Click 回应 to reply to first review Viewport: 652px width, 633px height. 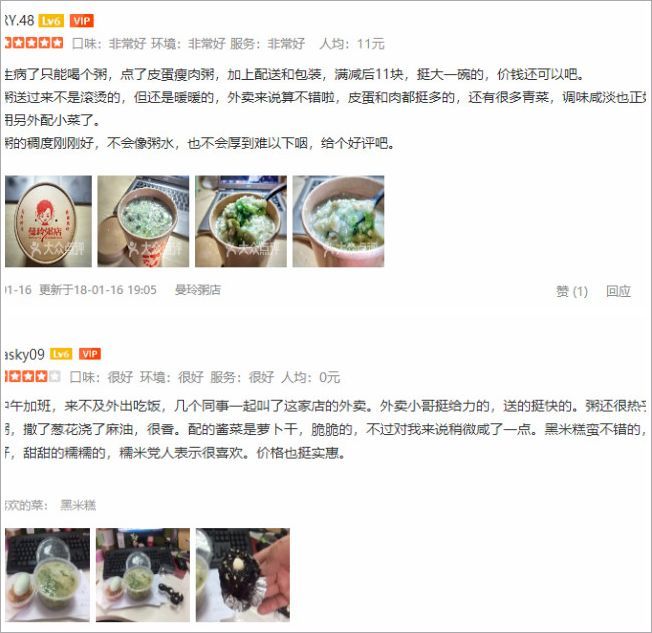pyautogui.click(x=618, y=291)
